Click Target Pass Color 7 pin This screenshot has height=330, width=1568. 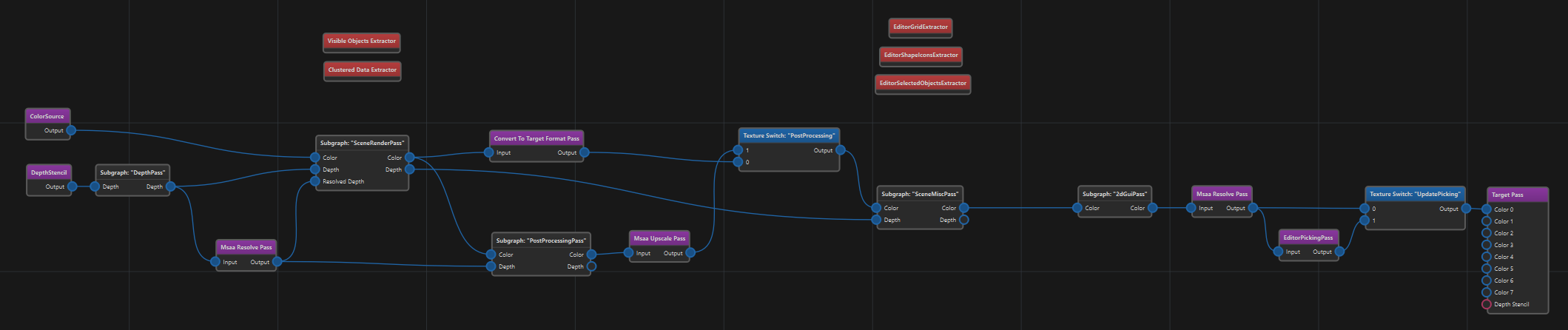(1487, 292)
